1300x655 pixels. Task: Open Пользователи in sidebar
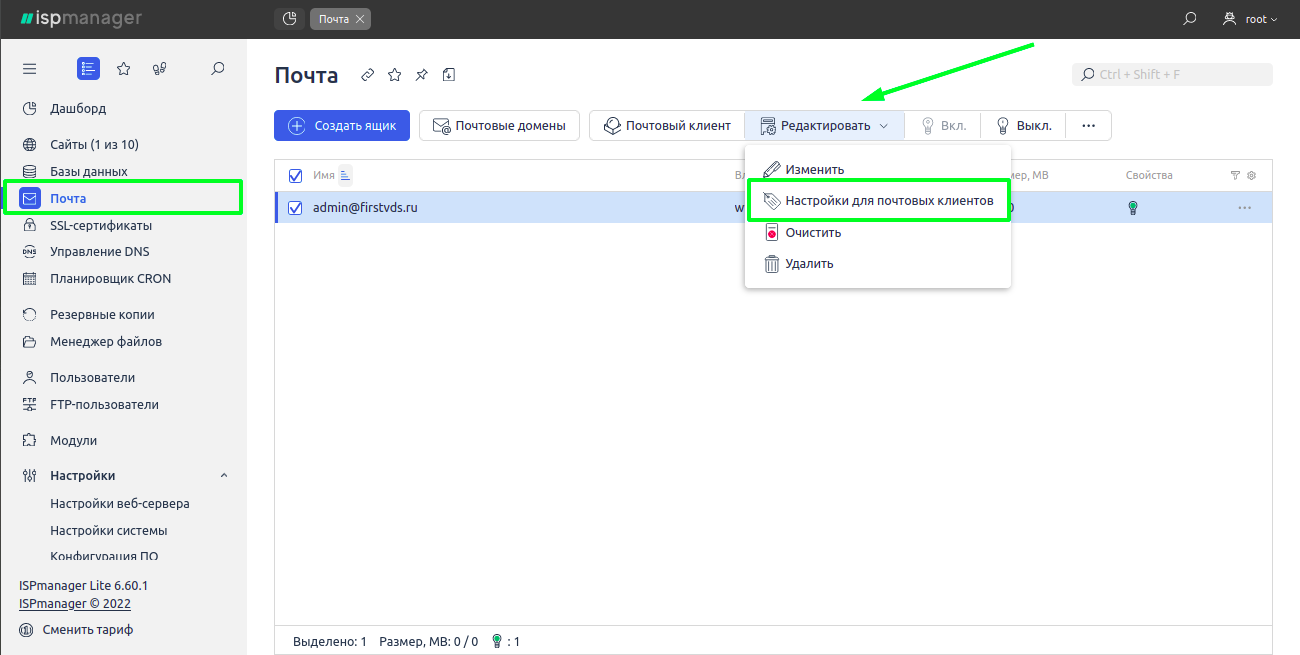(x=93, y=377)
